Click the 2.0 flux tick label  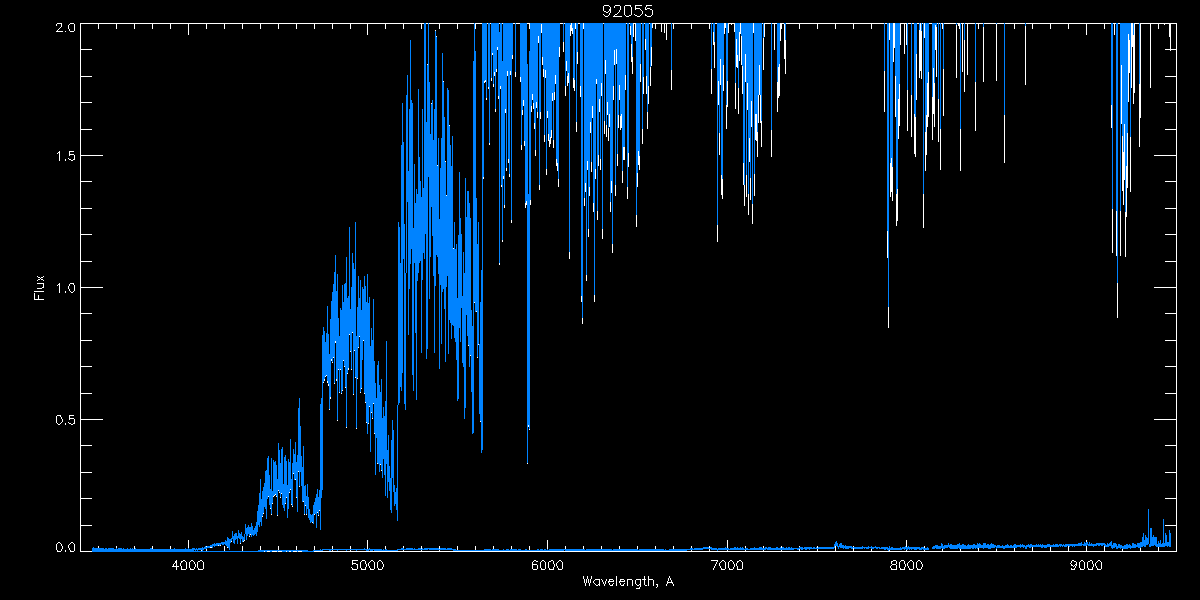[64, 28]
